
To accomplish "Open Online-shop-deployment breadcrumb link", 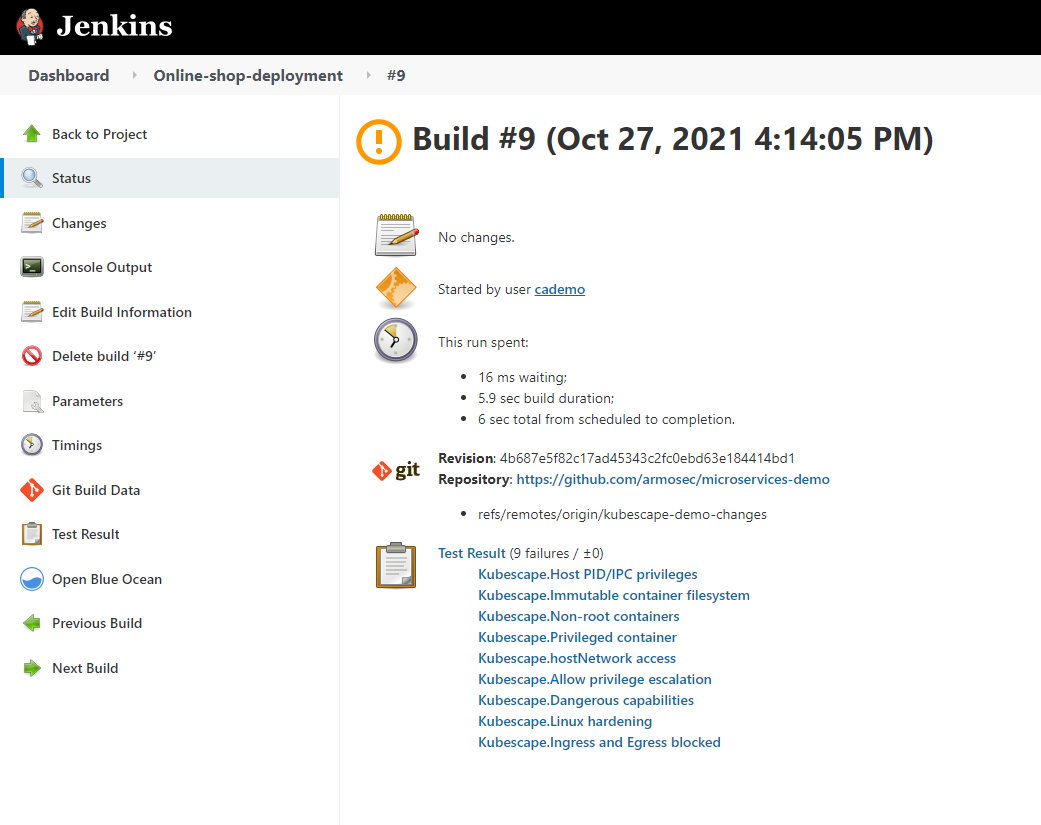I will click(248, 76).
